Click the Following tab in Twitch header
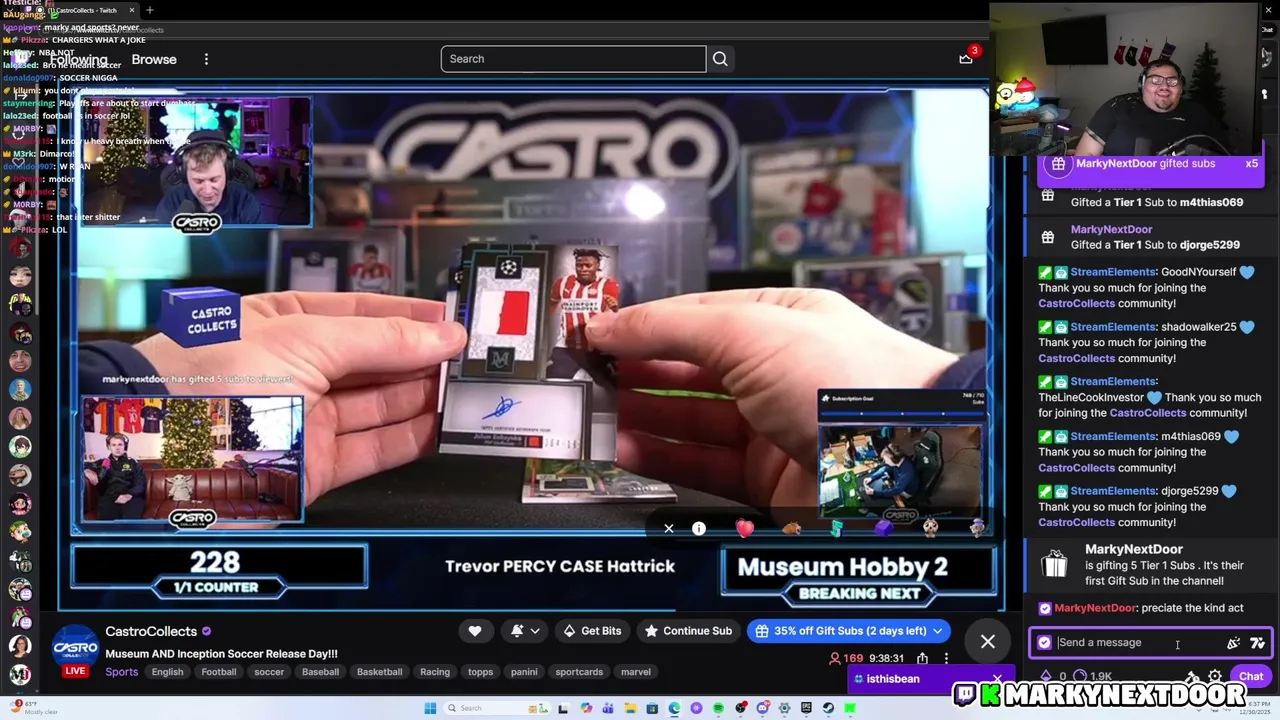Viewport: 1280px width, 720px height. [x=78, y=59]
